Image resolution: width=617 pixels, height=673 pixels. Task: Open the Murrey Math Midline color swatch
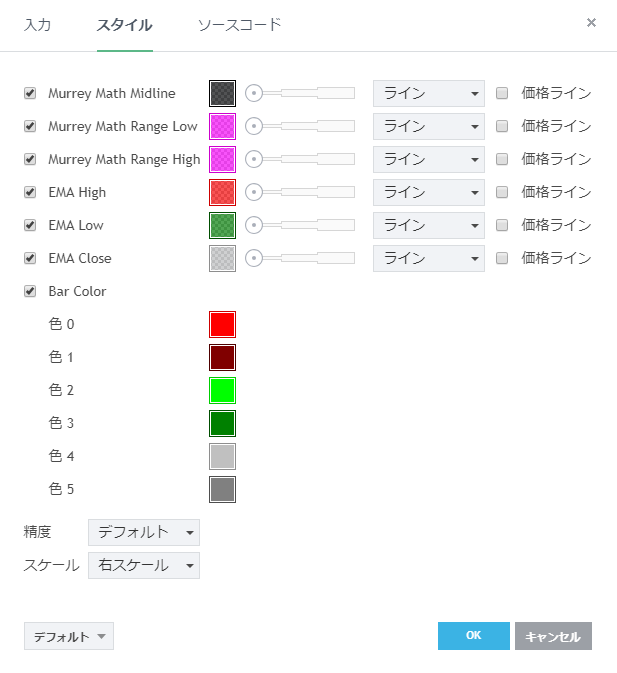point(222,93)
